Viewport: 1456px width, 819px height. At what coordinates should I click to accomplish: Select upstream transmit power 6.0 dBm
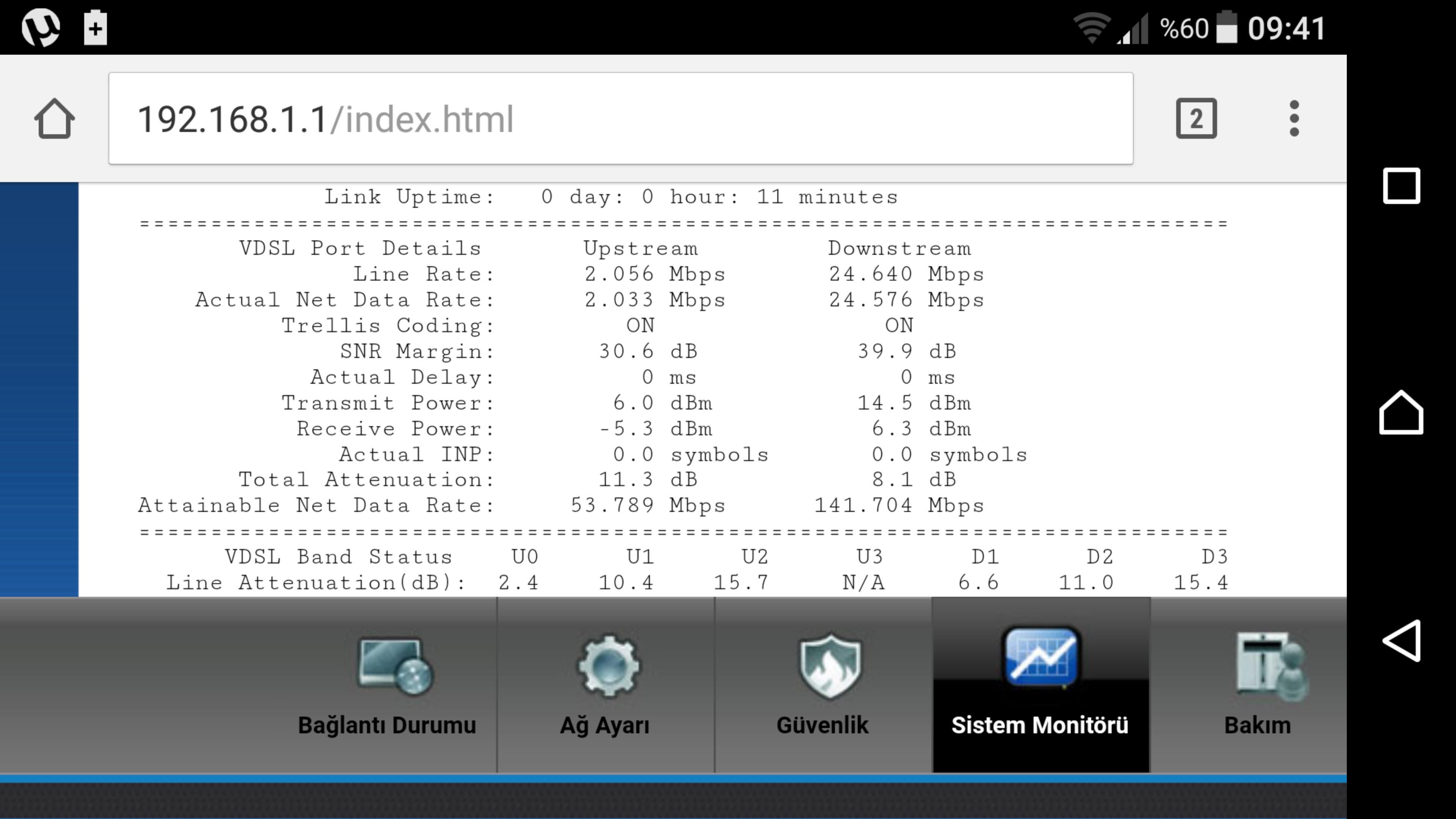pos(662,403)
